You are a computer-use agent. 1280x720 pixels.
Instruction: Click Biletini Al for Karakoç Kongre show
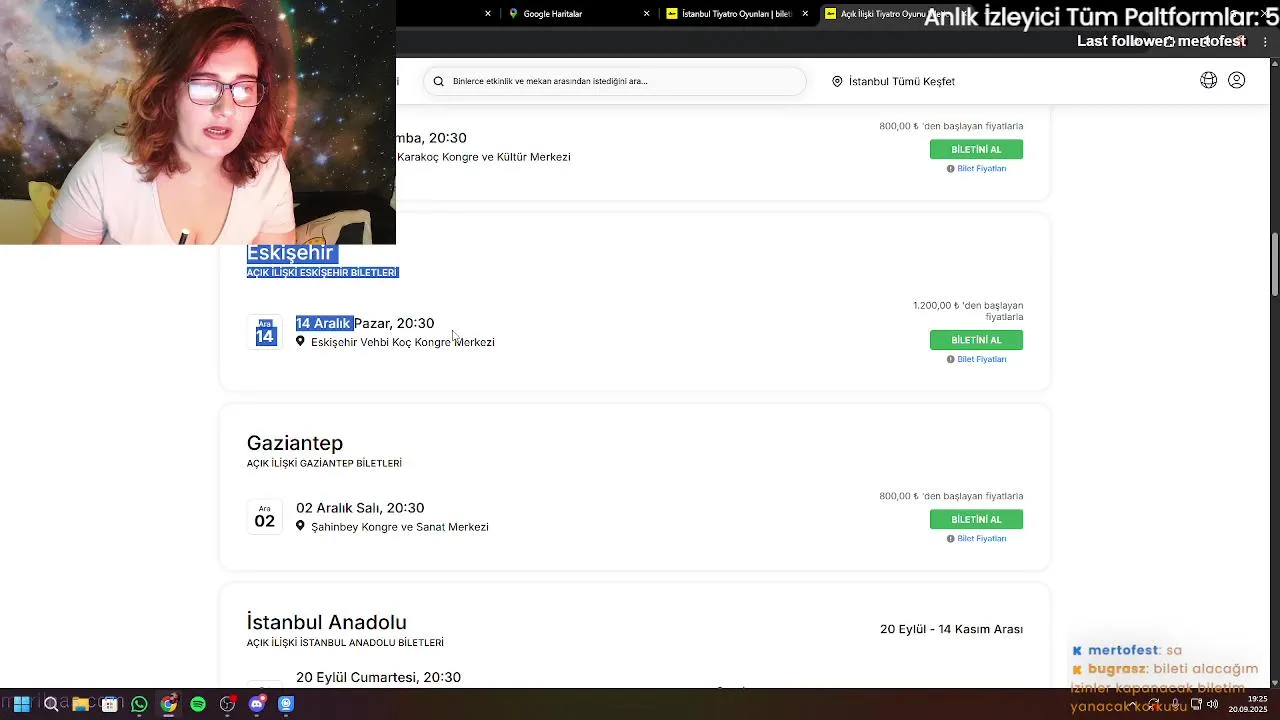[x=976, y=149]
